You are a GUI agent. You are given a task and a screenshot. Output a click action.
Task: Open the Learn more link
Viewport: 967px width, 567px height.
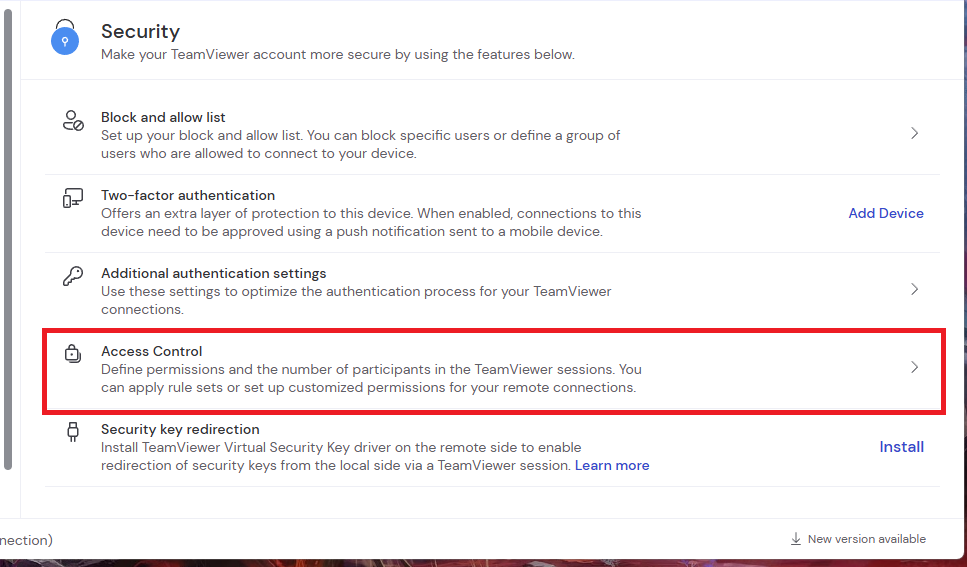pos(612,466)
